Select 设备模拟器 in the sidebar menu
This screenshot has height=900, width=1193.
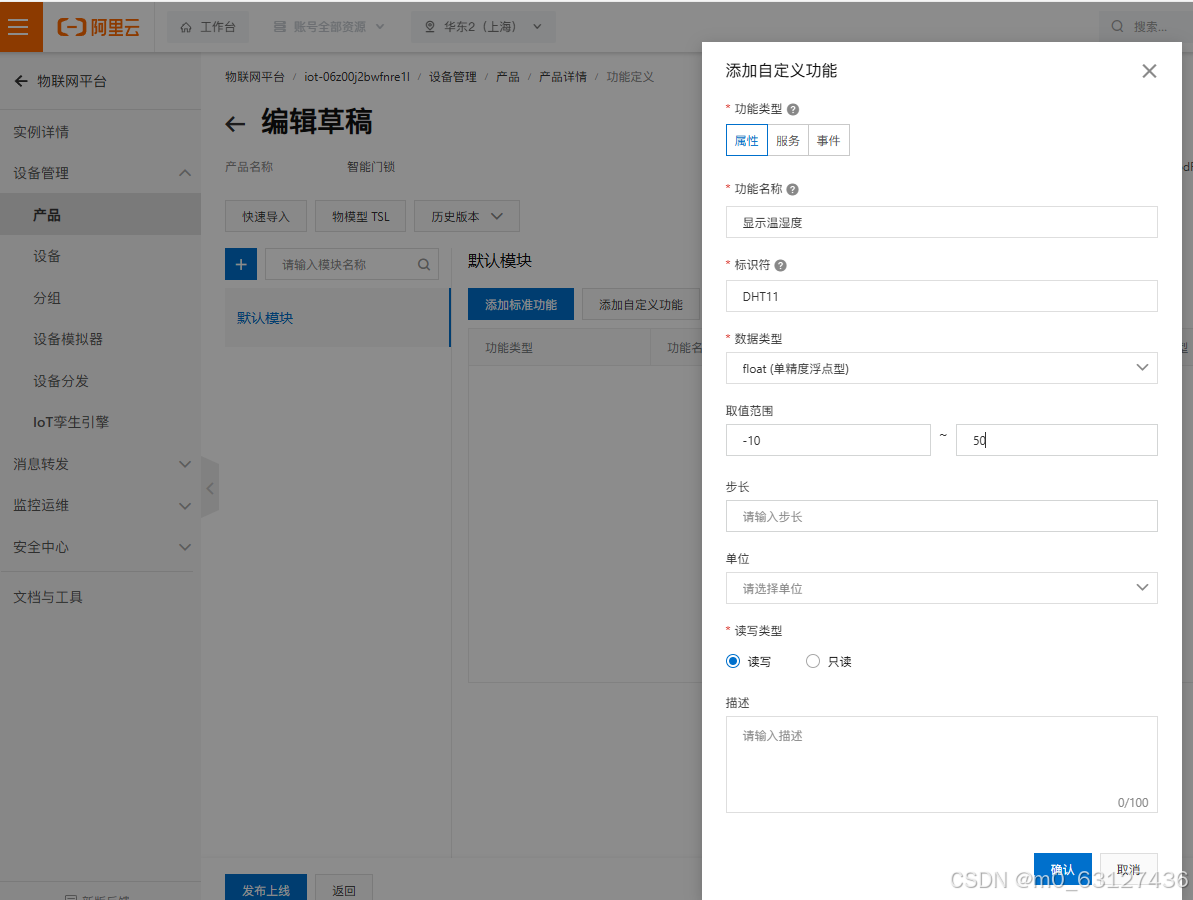(66, 339)
